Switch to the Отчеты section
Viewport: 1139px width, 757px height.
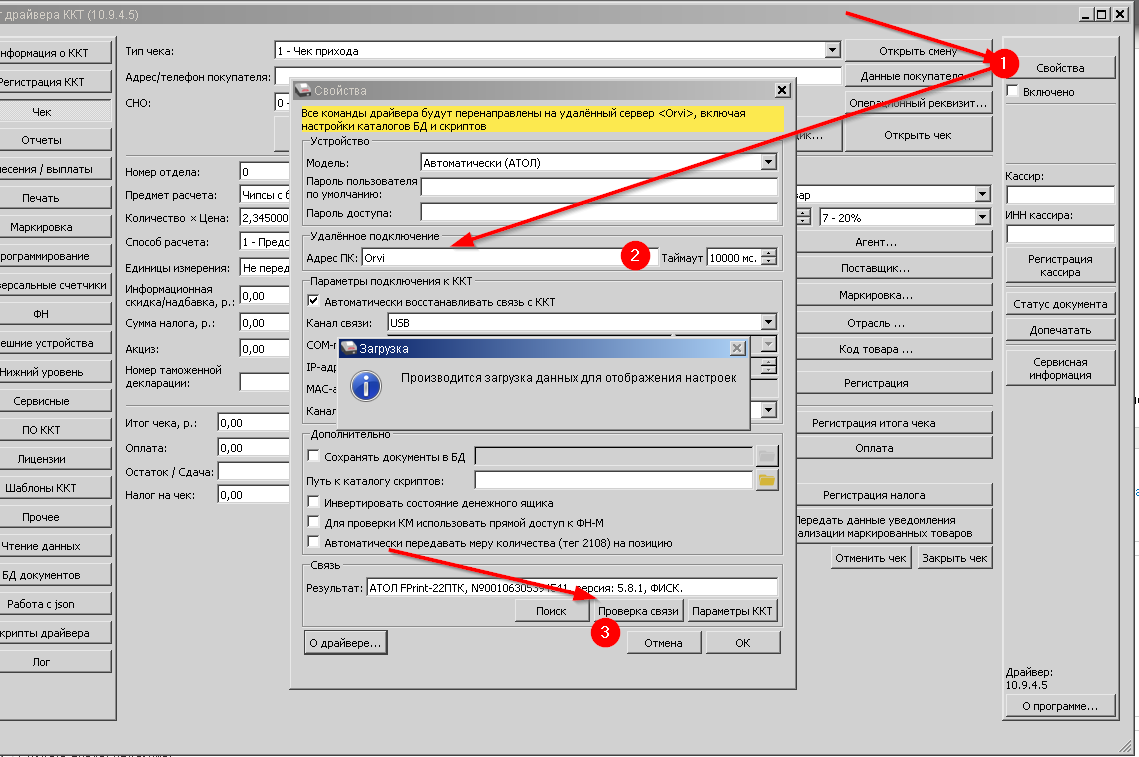(42, 140)
